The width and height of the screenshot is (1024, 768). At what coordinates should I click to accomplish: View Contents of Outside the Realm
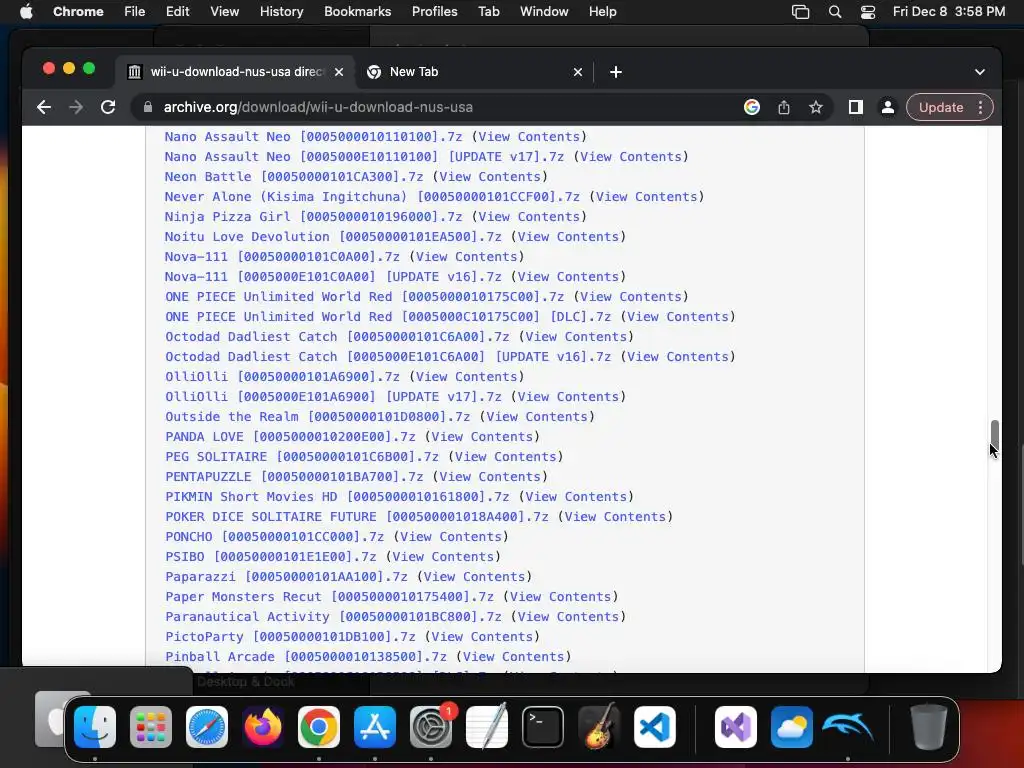coord(537,417)
